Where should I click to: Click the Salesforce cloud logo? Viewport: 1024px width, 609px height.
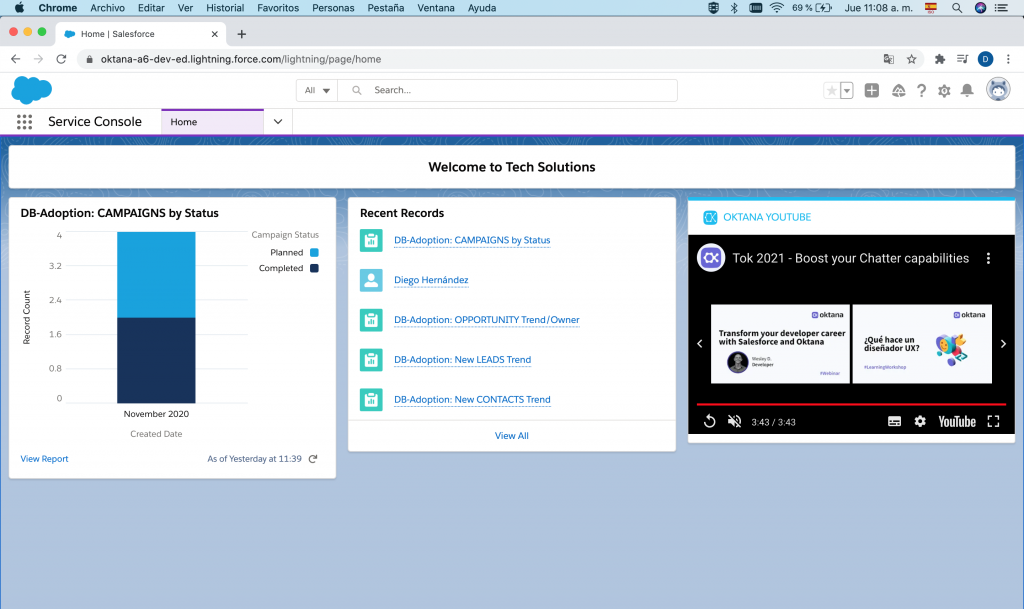(x=31, y=90)
